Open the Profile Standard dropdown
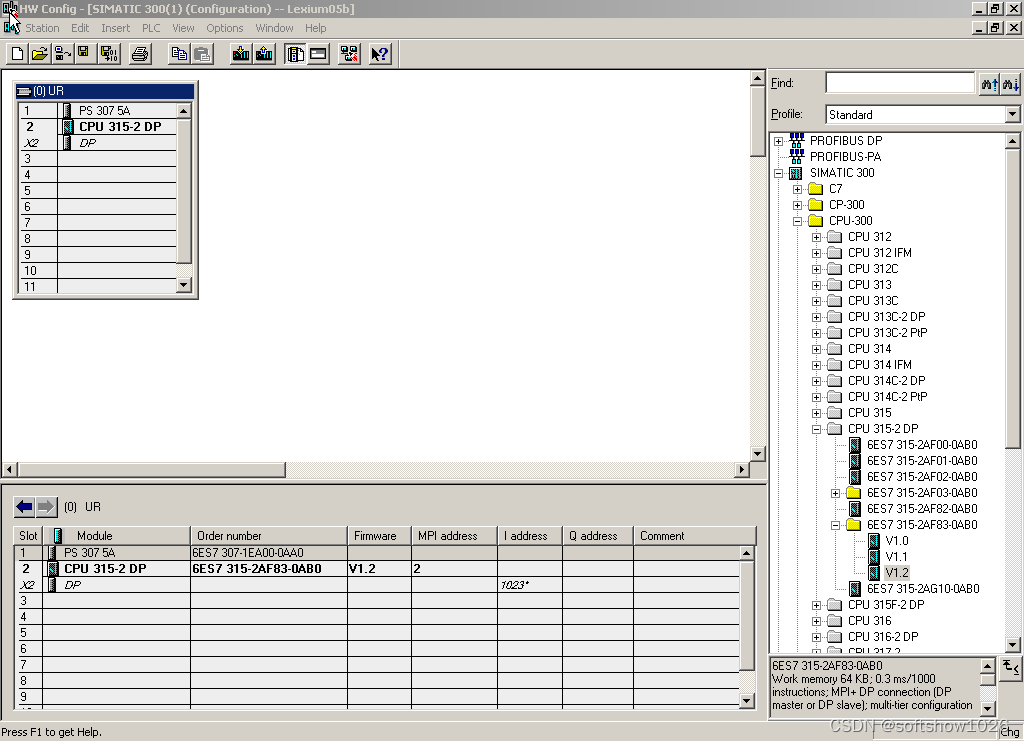Image resolution: width=1024 pixels, height=742 pixels. [1012, 114]
